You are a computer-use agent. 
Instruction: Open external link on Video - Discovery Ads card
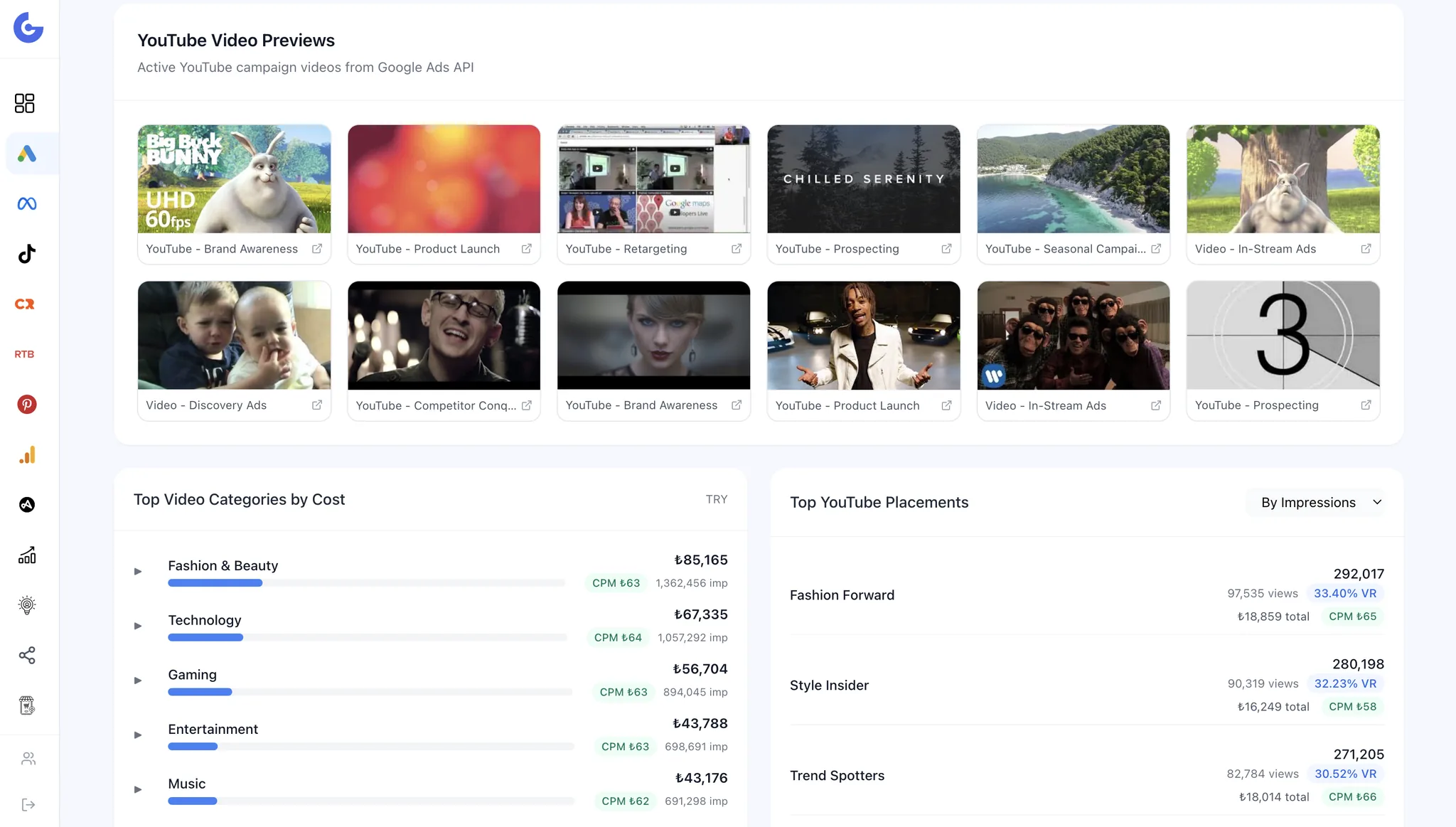click(x=317, y=405)
